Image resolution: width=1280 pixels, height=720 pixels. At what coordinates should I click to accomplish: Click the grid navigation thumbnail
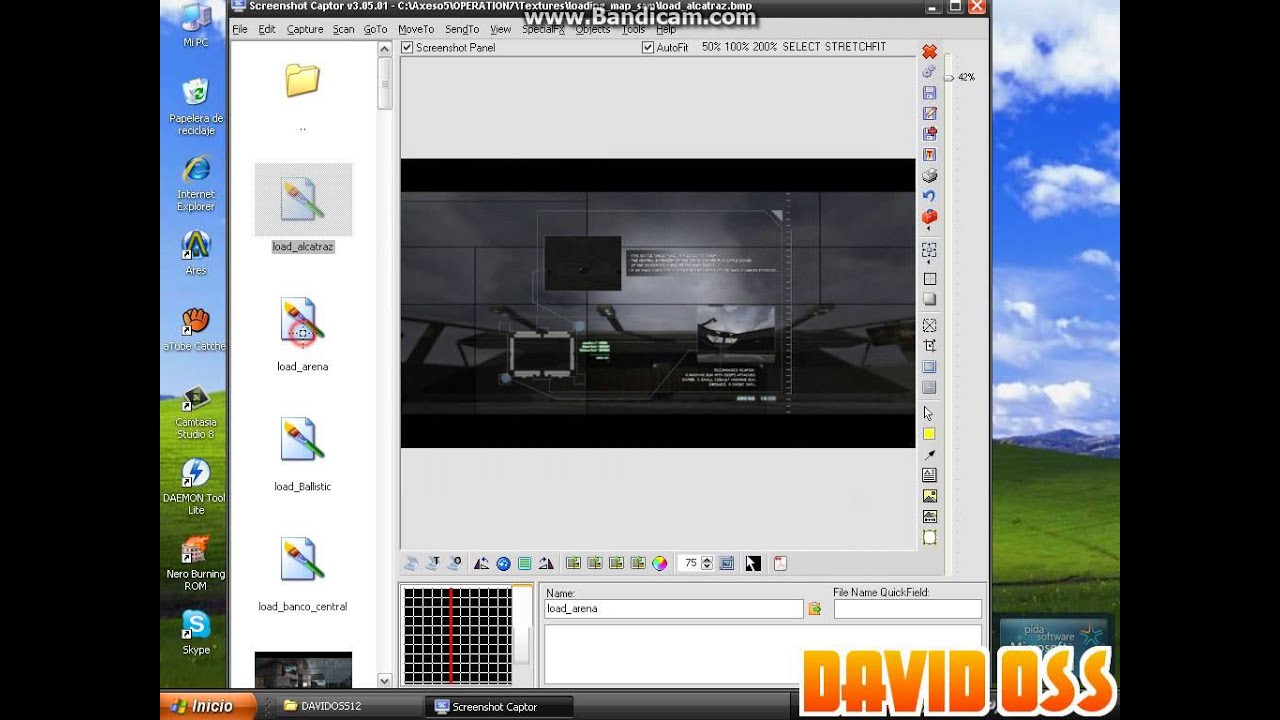(x=457, y=636)
